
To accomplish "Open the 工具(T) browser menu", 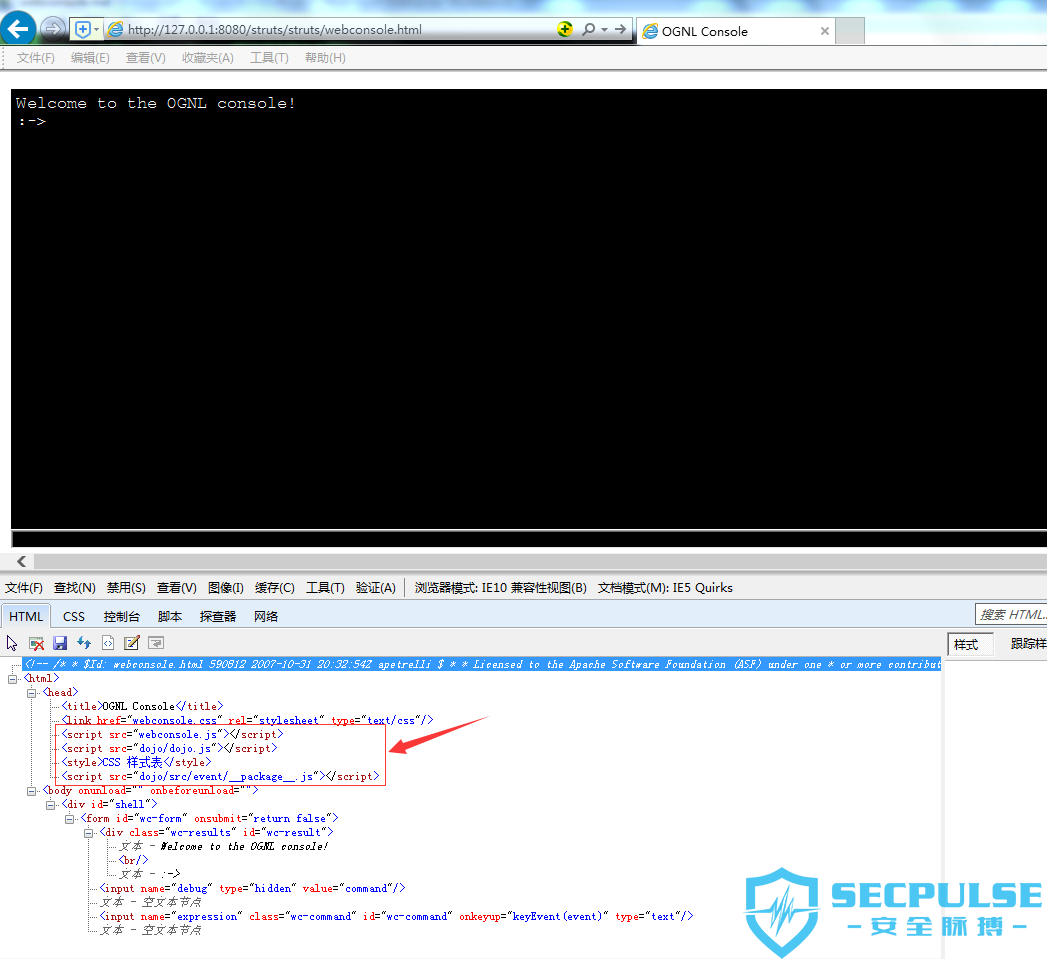I will point(269,58).
